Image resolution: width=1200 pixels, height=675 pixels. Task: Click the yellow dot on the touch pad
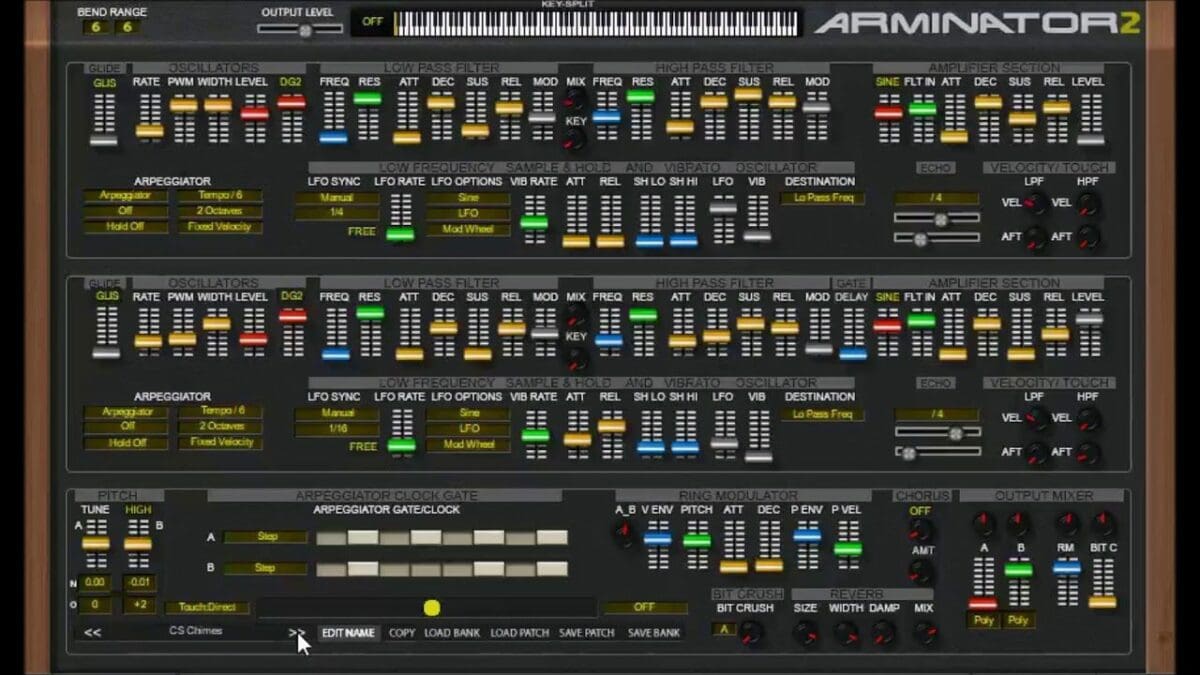tap(431, 607)
